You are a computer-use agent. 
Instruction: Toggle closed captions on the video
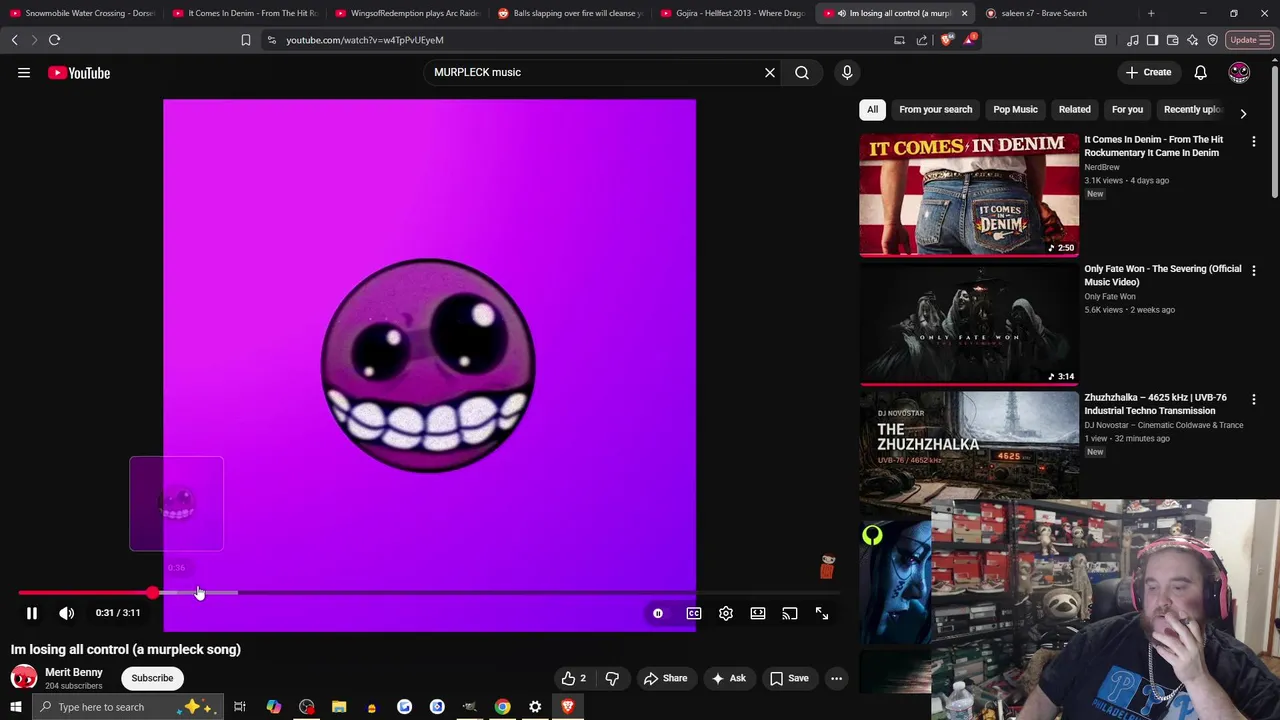(694, 613)
